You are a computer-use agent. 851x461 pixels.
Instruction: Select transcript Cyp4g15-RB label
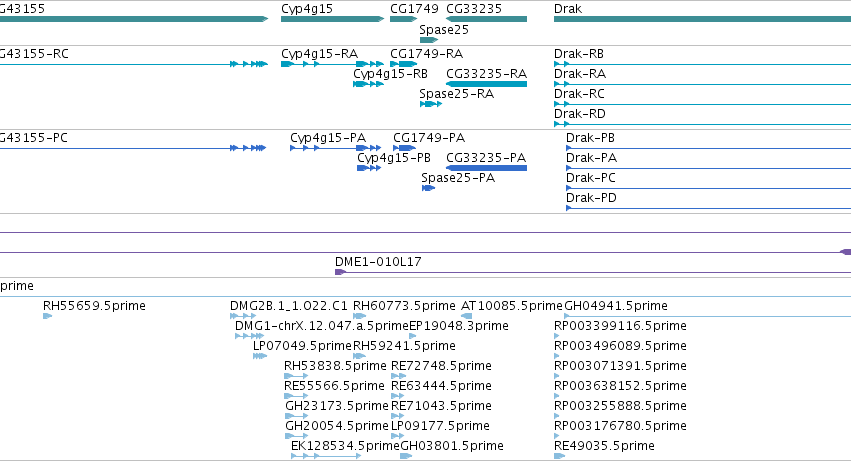pyautogui.click(x=390, y=74)
